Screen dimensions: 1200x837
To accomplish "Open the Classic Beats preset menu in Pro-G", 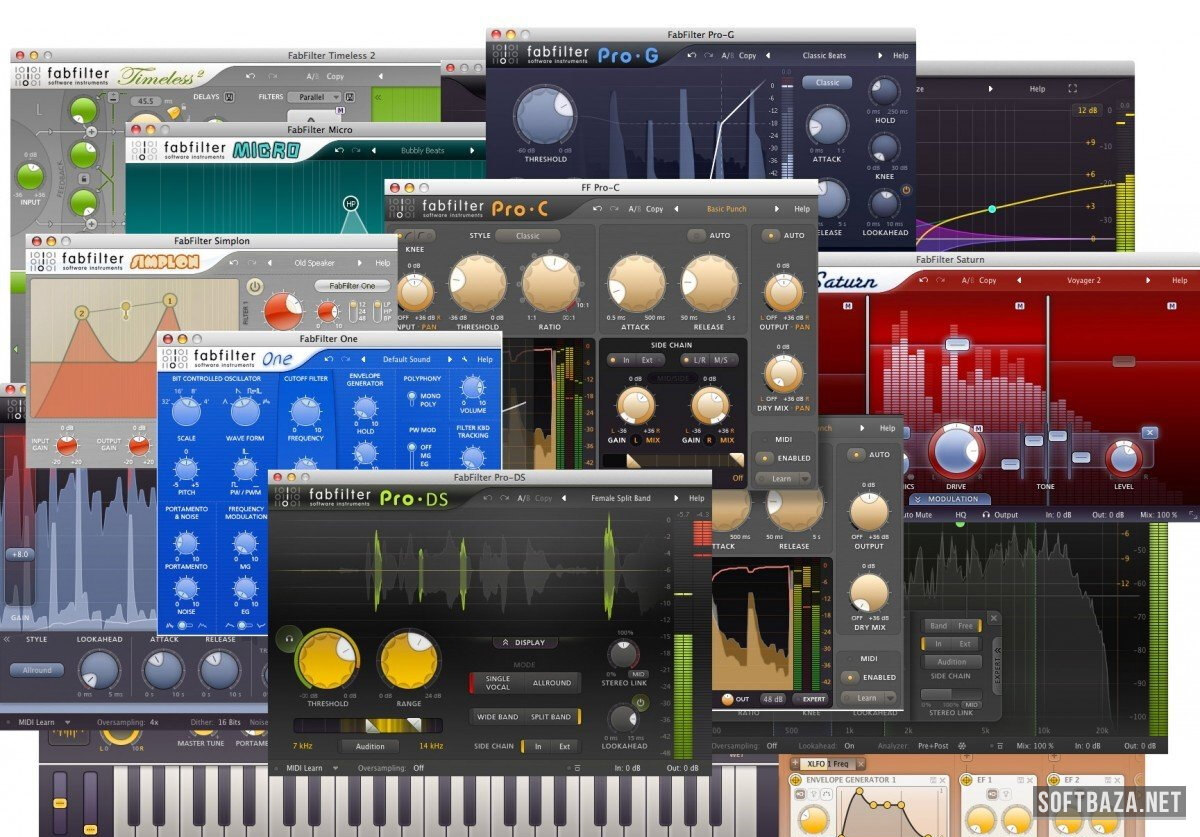I will pos(824,56).
